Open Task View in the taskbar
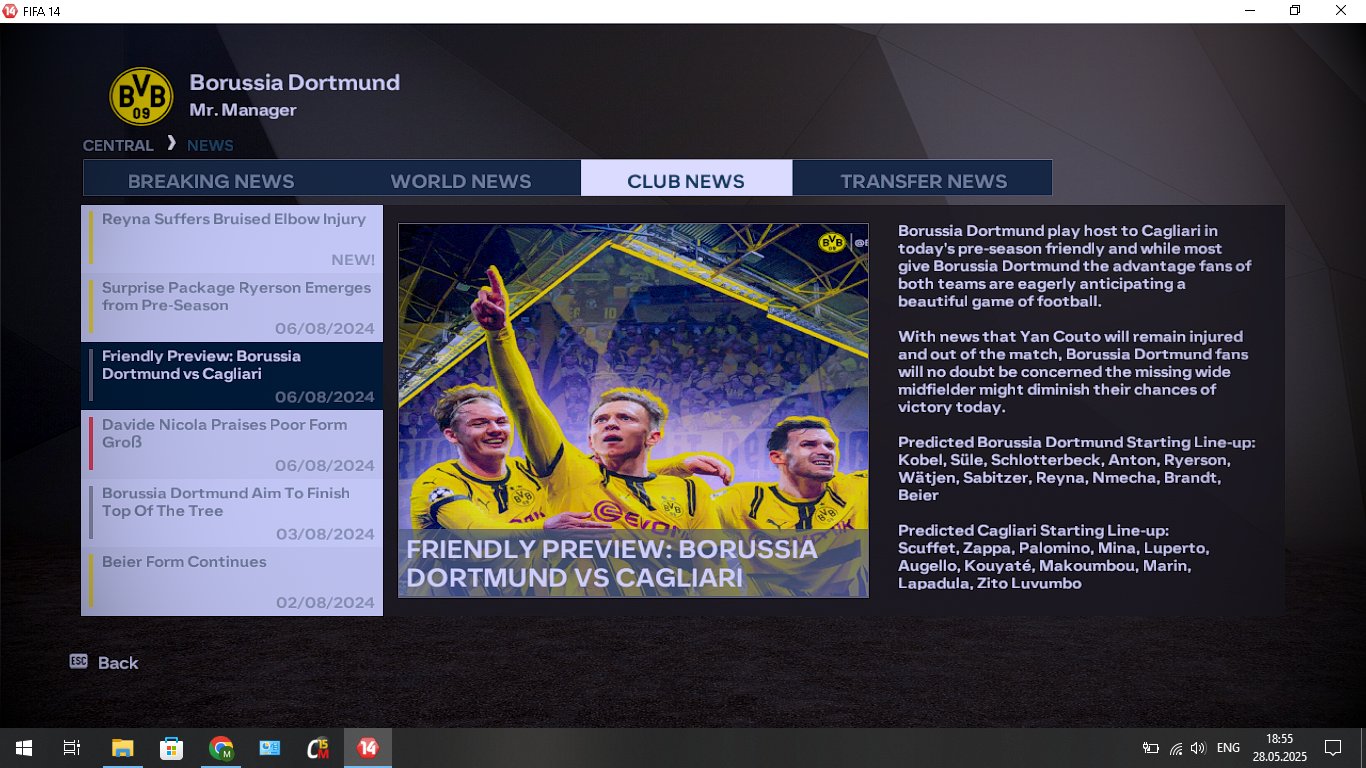Viewport: 1366px width, 768px height. click(x=72, y=748)
